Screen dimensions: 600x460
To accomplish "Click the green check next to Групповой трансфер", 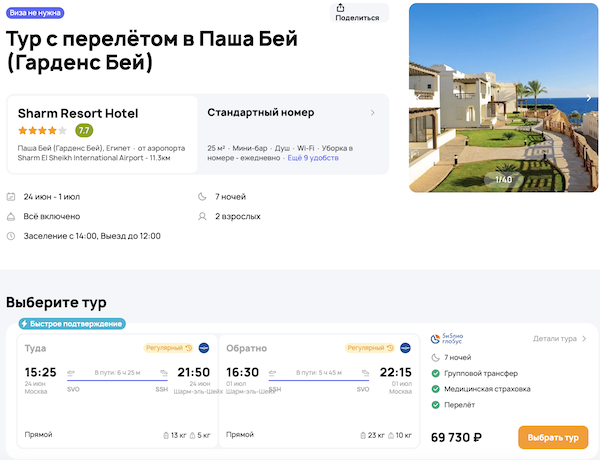I will 435,373.
